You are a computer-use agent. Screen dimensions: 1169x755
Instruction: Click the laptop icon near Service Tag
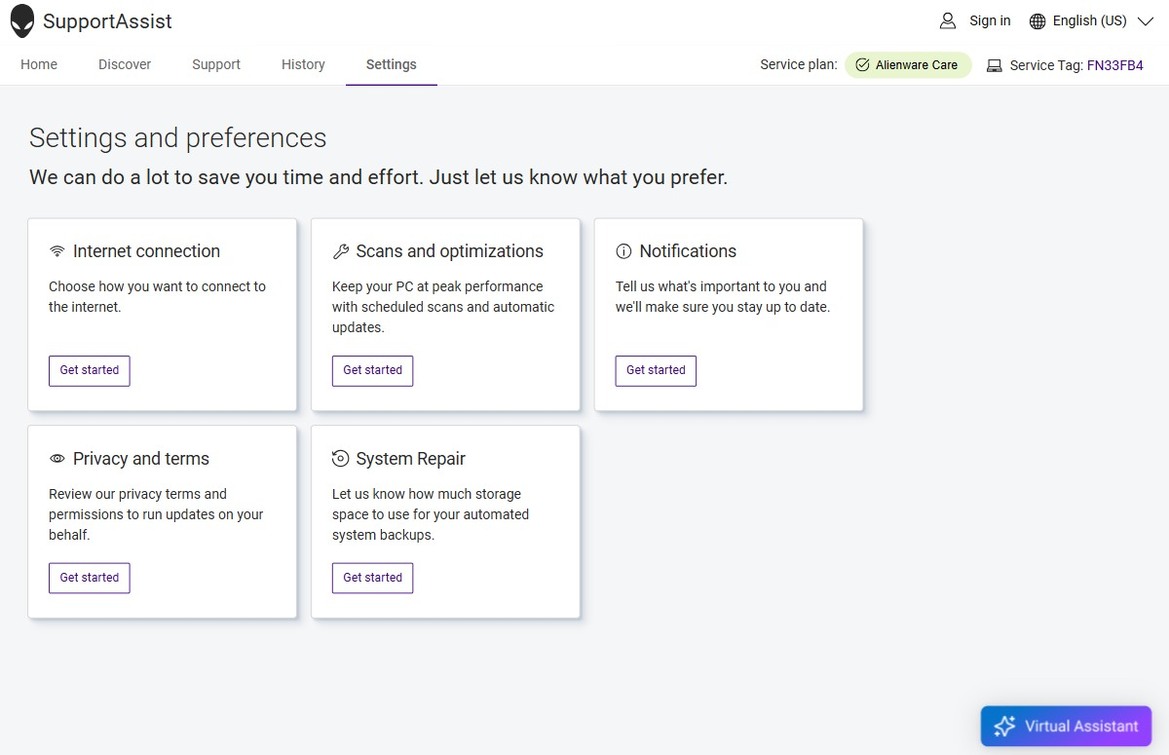[x=994, y=66]
